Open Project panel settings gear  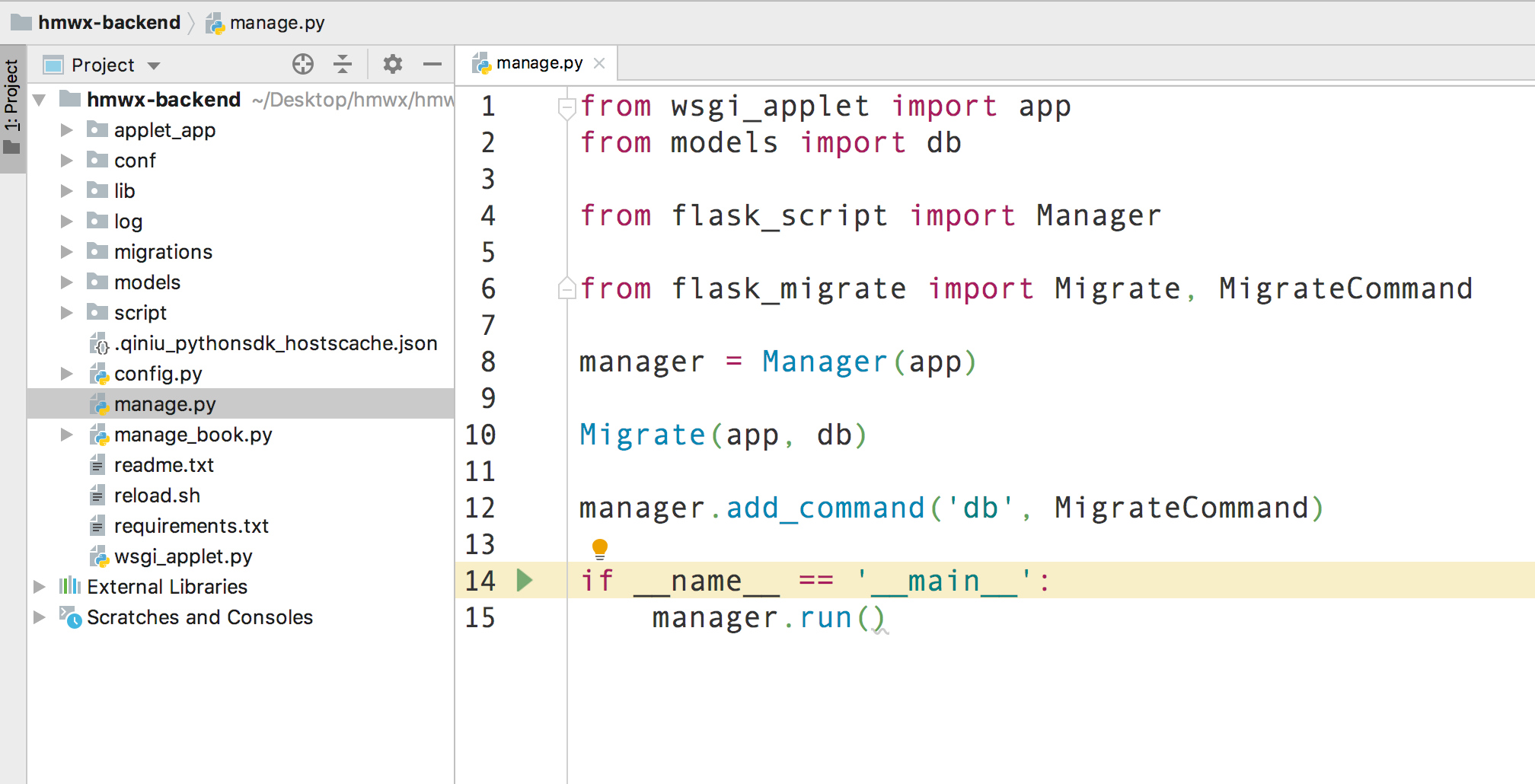392,65
